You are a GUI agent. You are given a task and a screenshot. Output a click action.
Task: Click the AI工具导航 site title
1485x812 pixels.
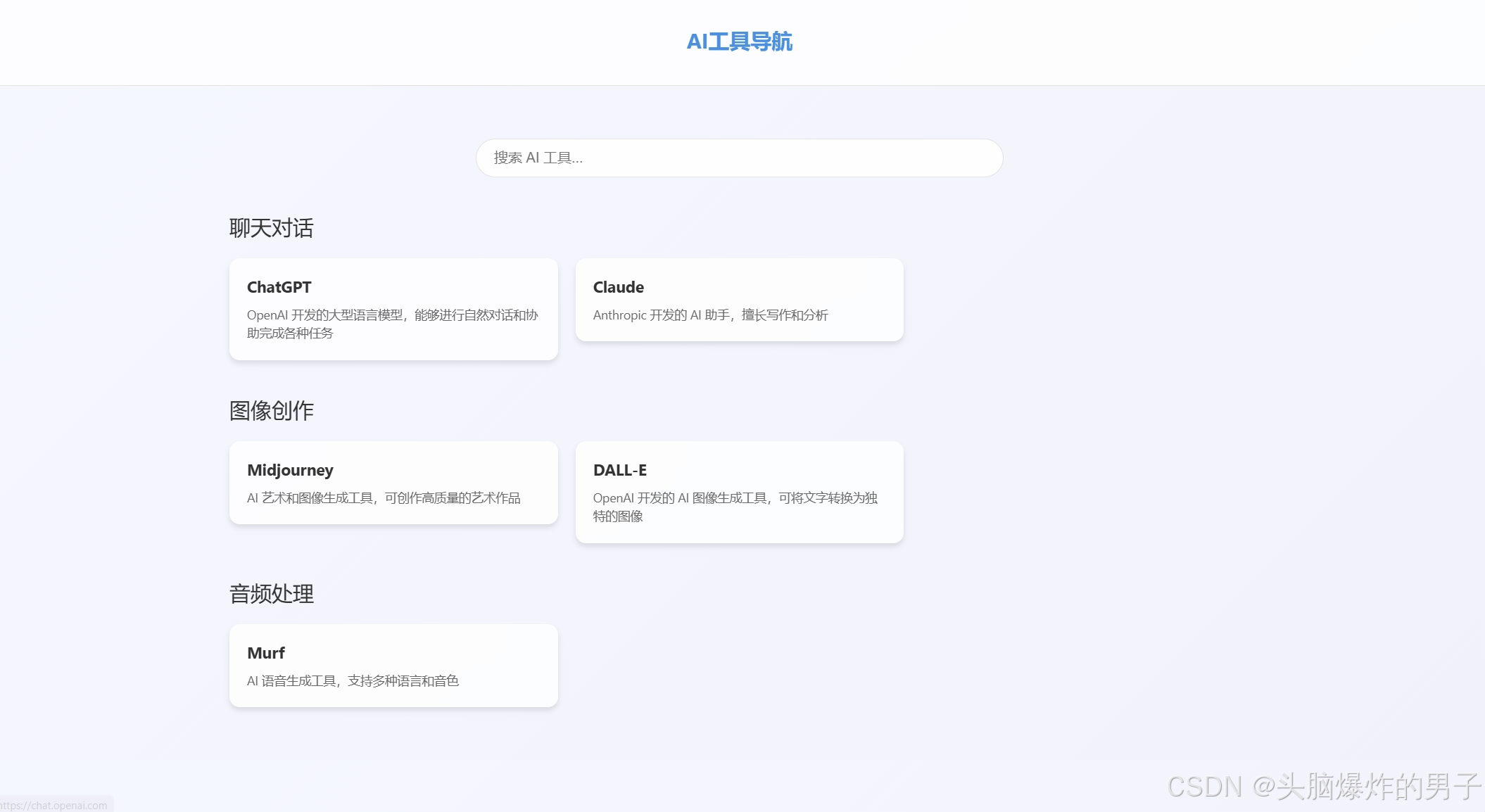point(739,42)
